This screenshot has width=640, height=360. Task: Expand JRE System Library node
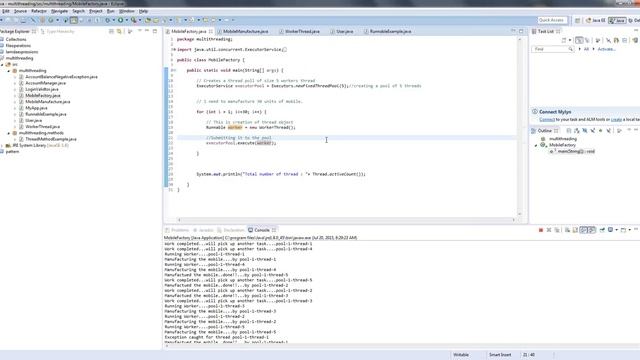[2, 145]
